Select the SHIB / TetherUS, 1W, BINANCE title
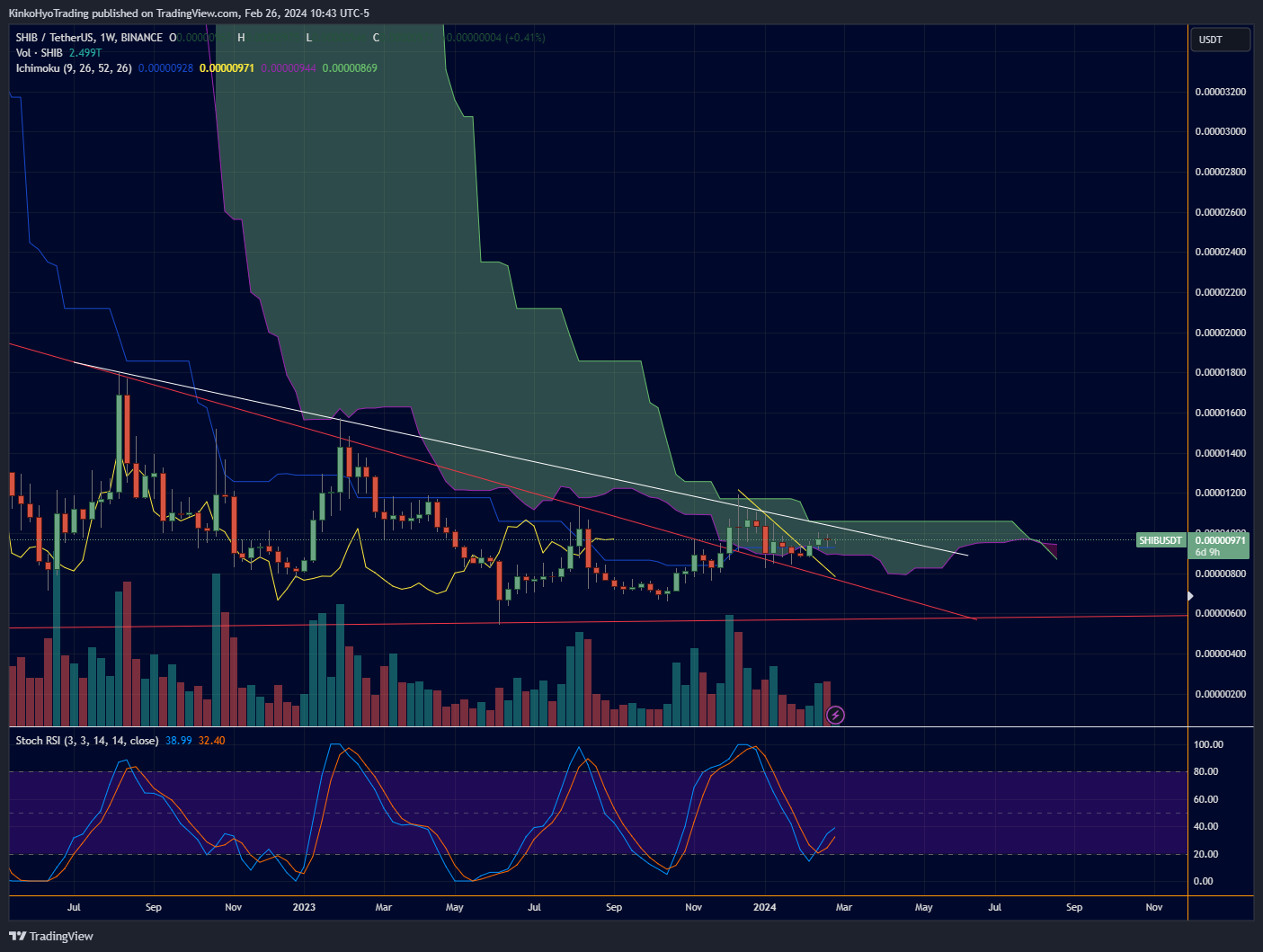Screen dimensions: 1263x952 pos(89,38)
